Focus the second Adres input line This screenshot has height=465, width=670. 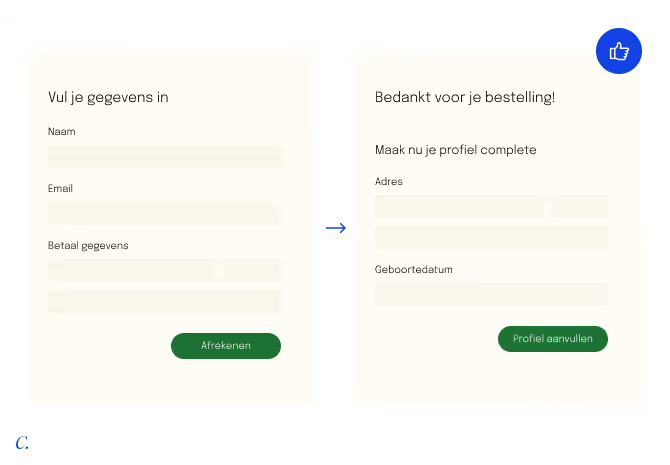click(x=491, y=238)
